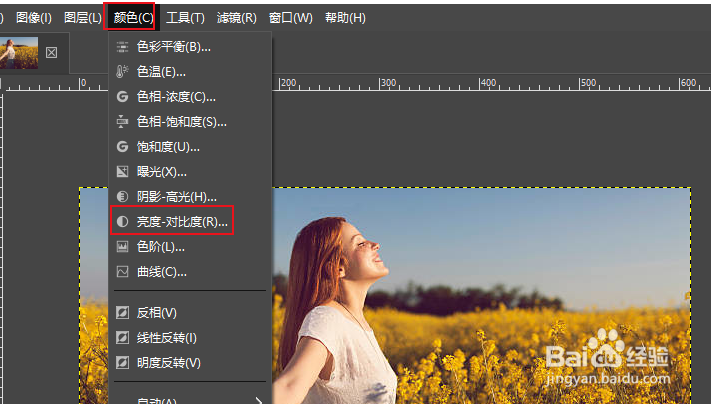
Task: Click the 色阶 histogram icon
Action: (122, 247)
